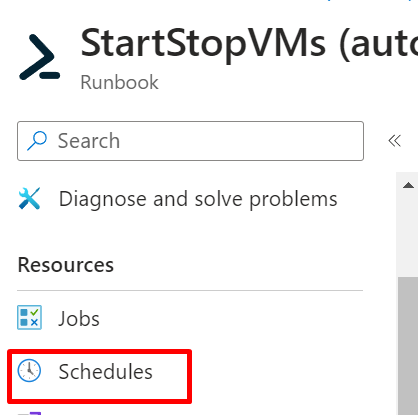
Task: Click the magnifying glass icon in Search
Action: pyautogui.click(x=37, y=140)
